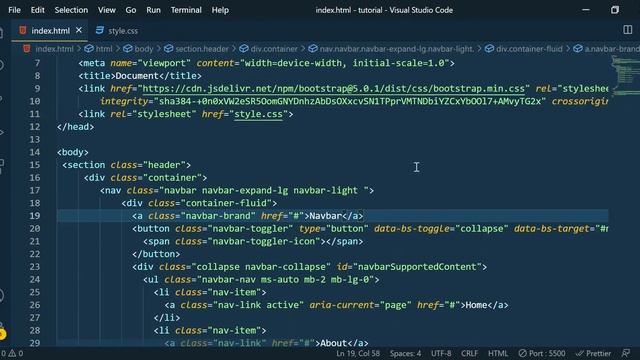
Task: Click the body opening tag
Action: [73, 152]
